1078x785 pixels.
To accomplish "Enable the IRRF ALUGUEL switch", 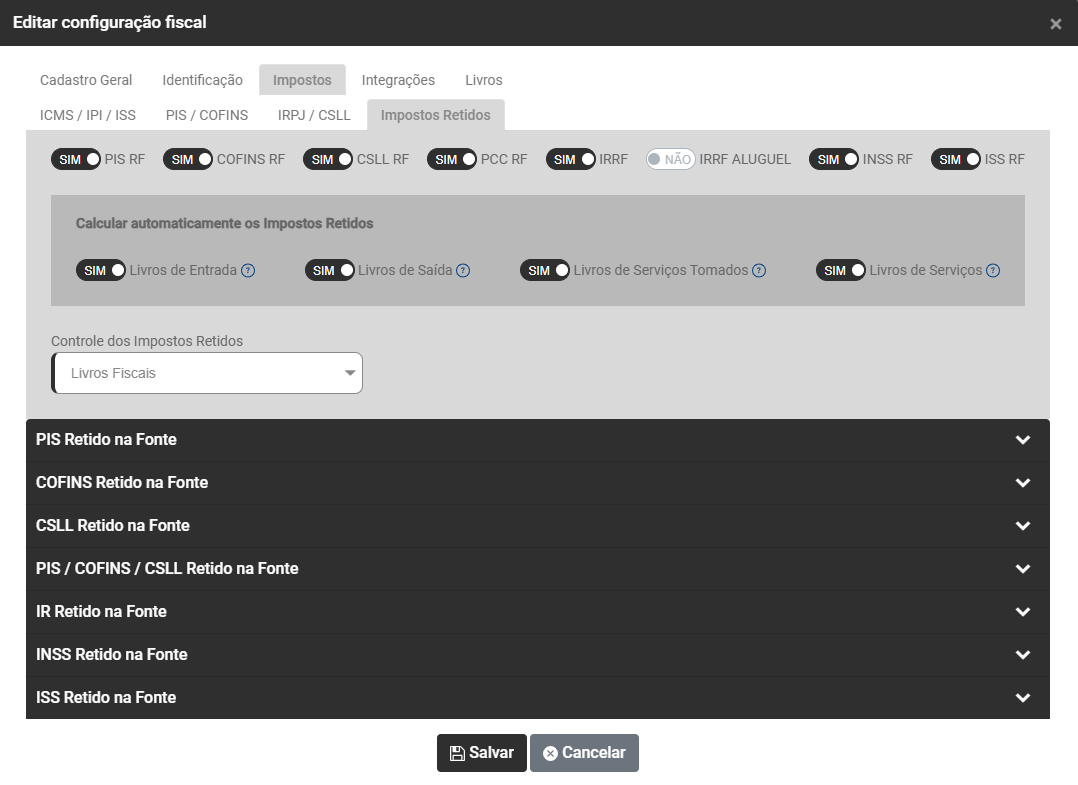I will [x=670, y=159].
